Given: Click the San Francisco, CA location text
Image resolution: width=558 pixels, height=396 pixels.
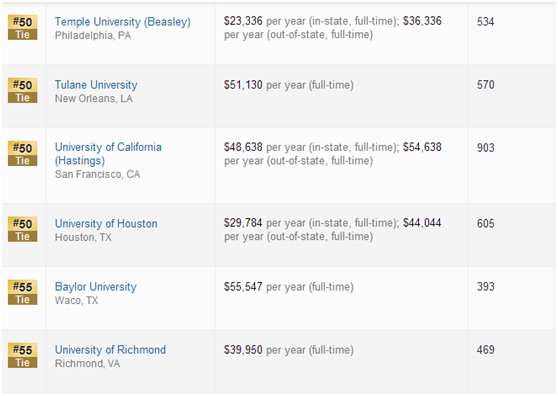Looking at the screenshot, I should [97, 174].
